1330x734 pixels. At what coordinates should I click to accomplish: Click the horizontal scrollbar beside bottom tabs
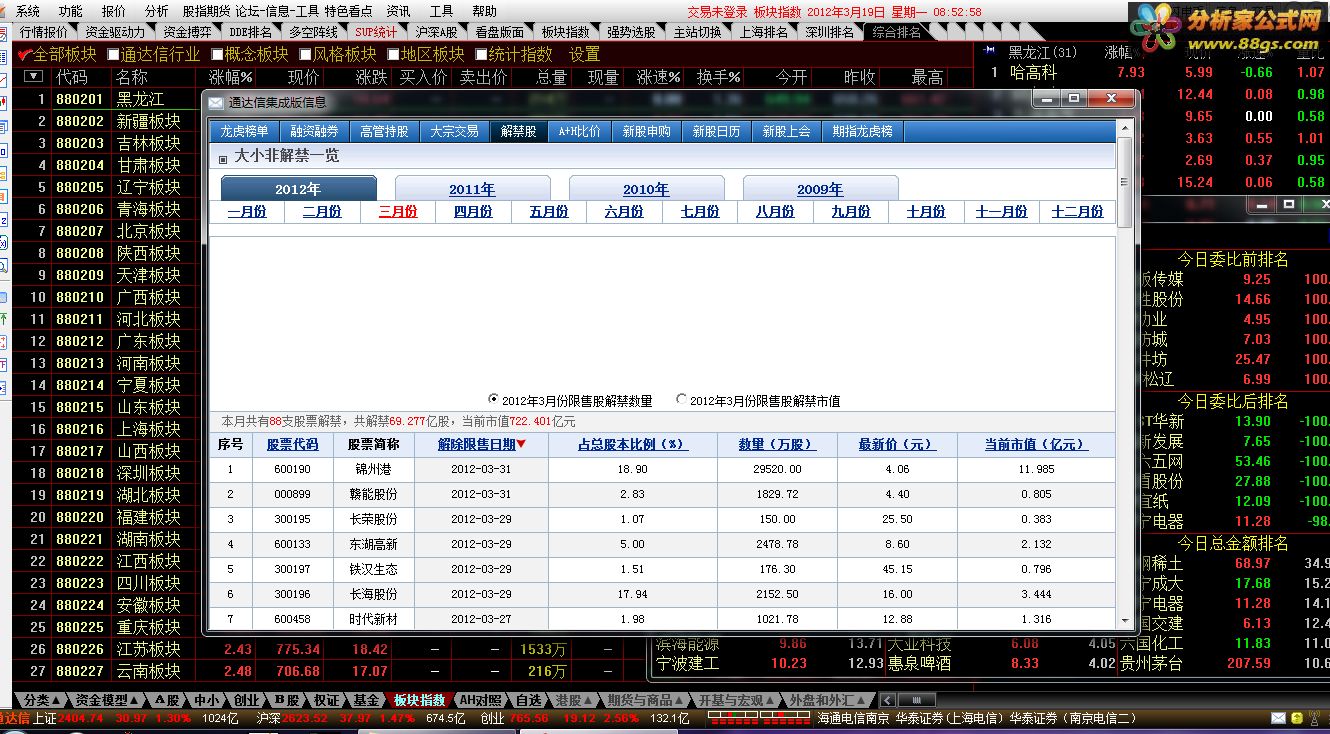click(x=917, y=700)
